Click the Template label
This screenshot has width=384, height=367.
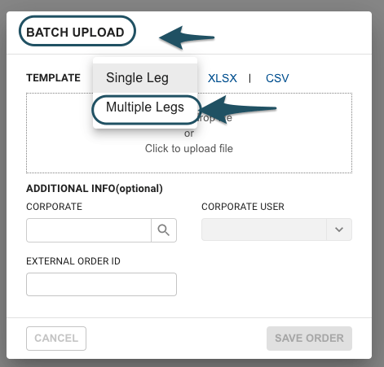(x=53, y=78)
